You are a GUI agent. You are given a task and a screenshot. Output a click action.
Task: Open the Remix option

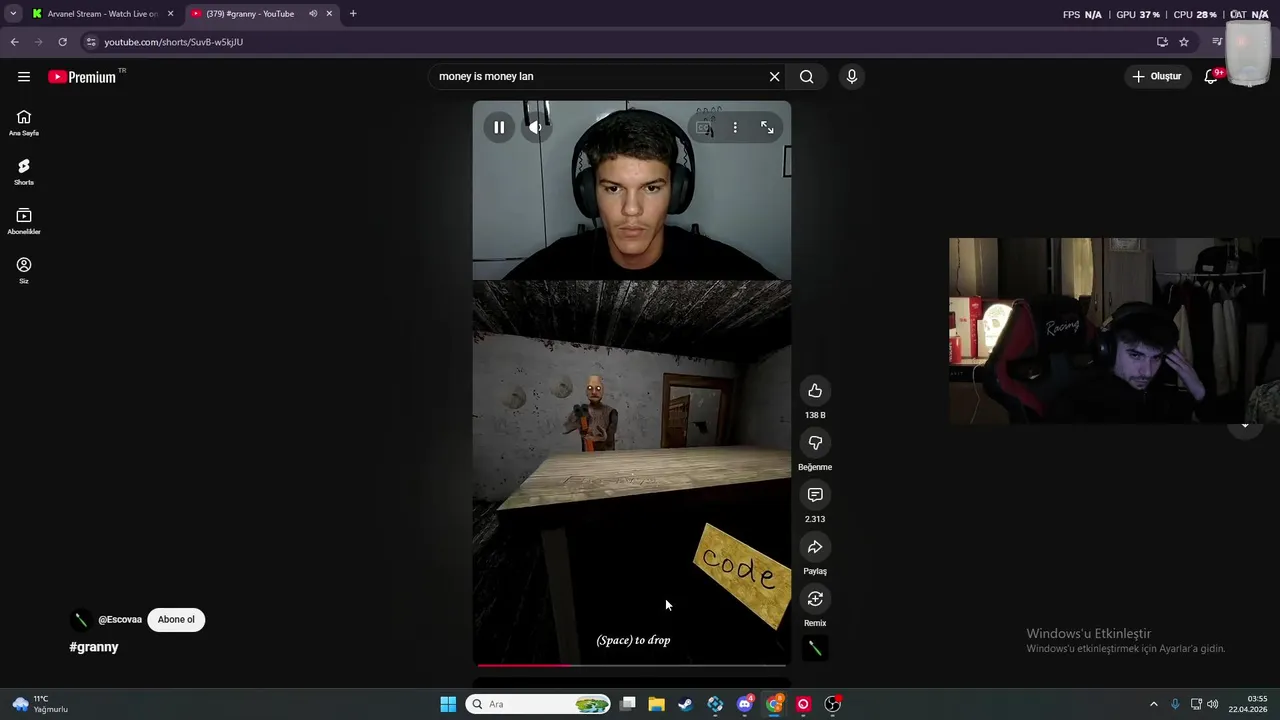click(815, 598)
